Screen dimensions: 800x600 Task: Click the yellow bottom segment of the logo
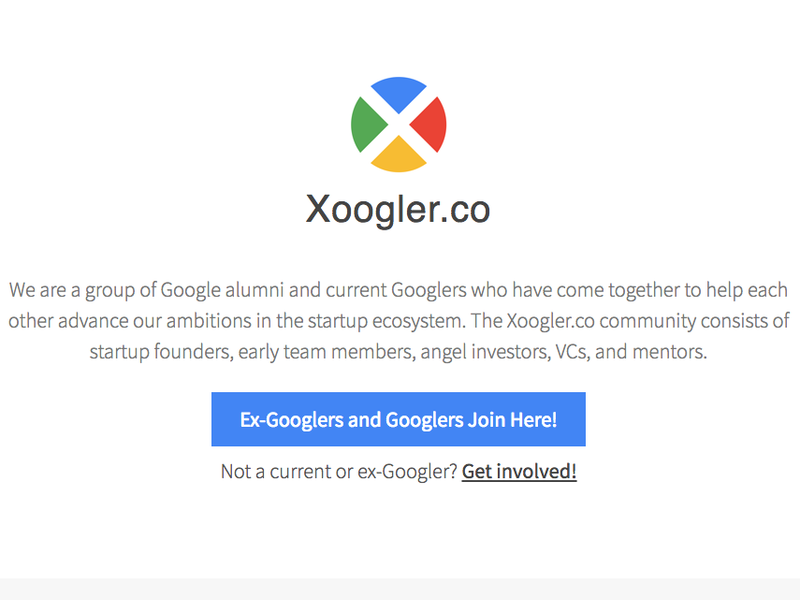tap(398, 157)
